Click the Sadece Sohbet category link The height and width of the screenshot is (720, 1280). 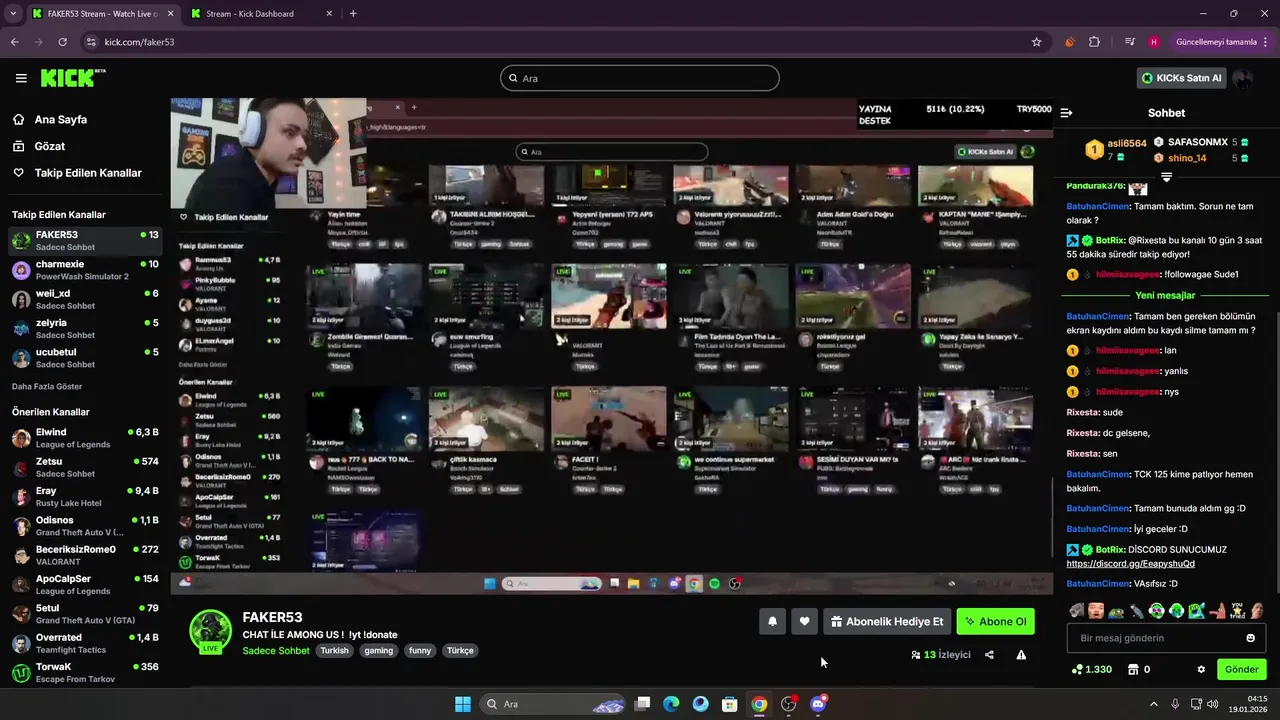(276, 651)
